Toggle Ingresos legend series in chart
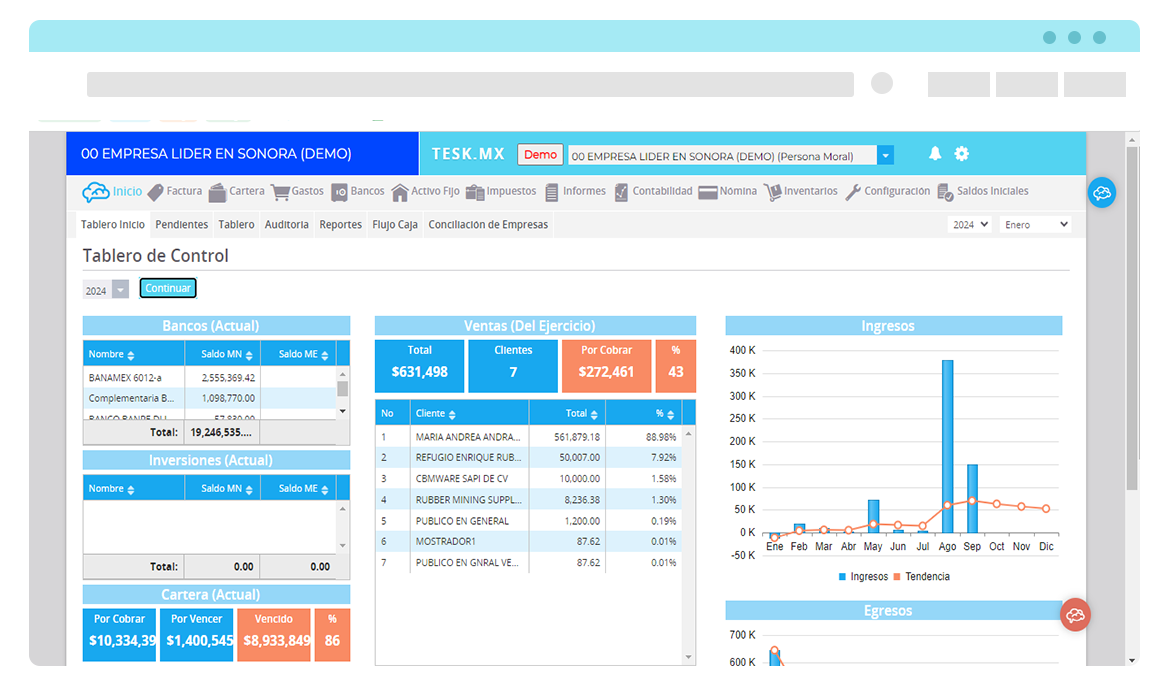Viewport: 1172px width, 686px height. click(863, 577)
